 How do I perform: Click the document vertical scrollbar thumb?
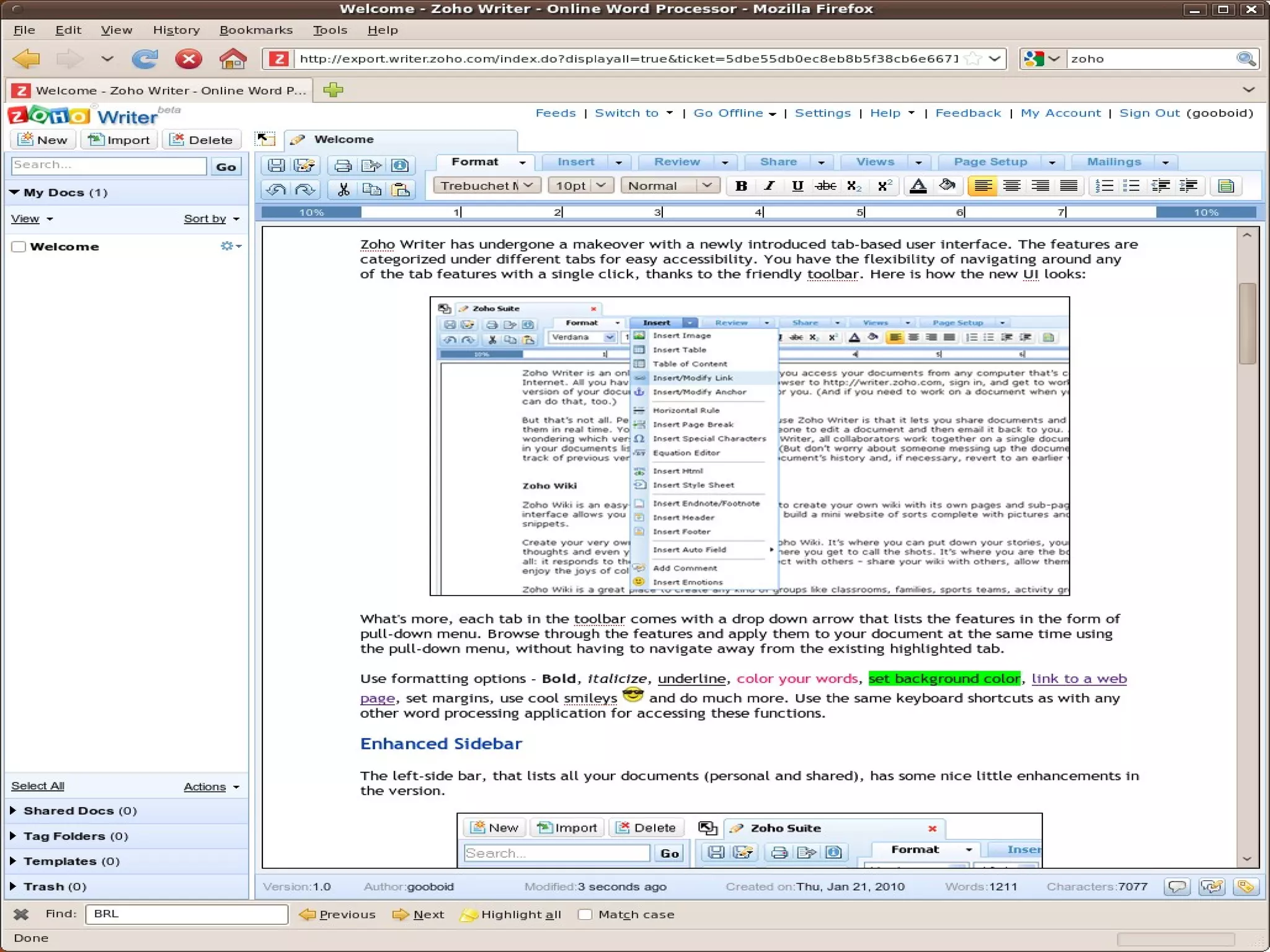(x=1247, y=324)
